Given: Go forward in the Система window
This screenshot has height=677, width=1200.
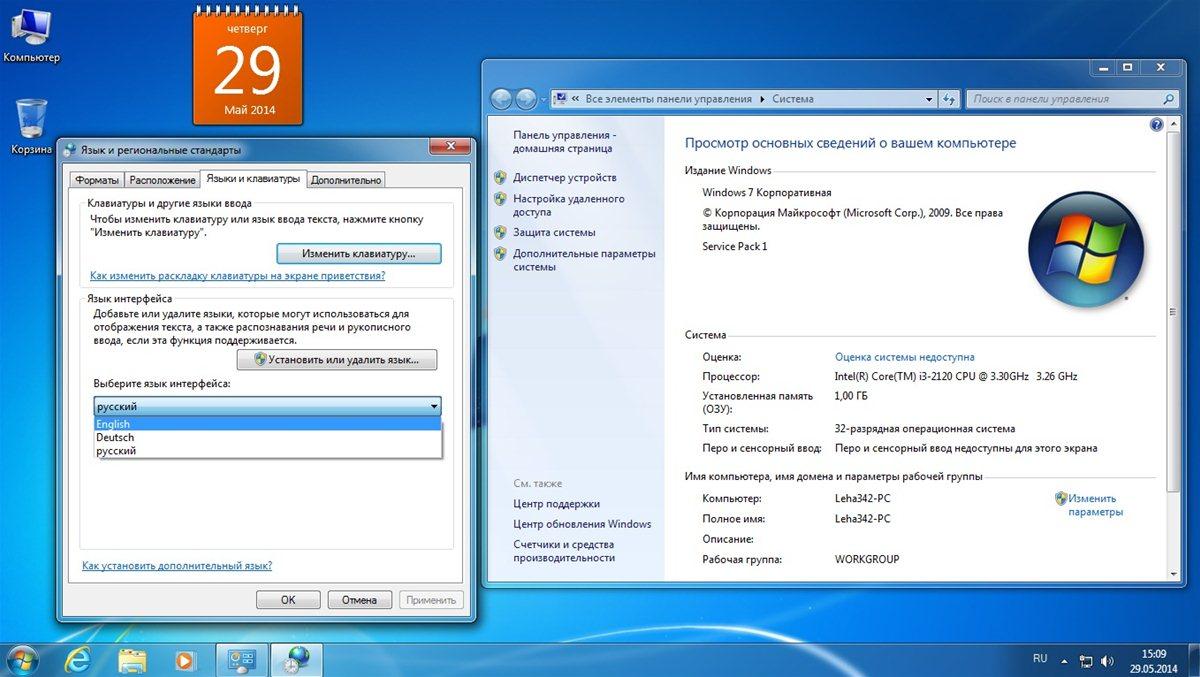Looking at the screenshot, I should point(526,99).
